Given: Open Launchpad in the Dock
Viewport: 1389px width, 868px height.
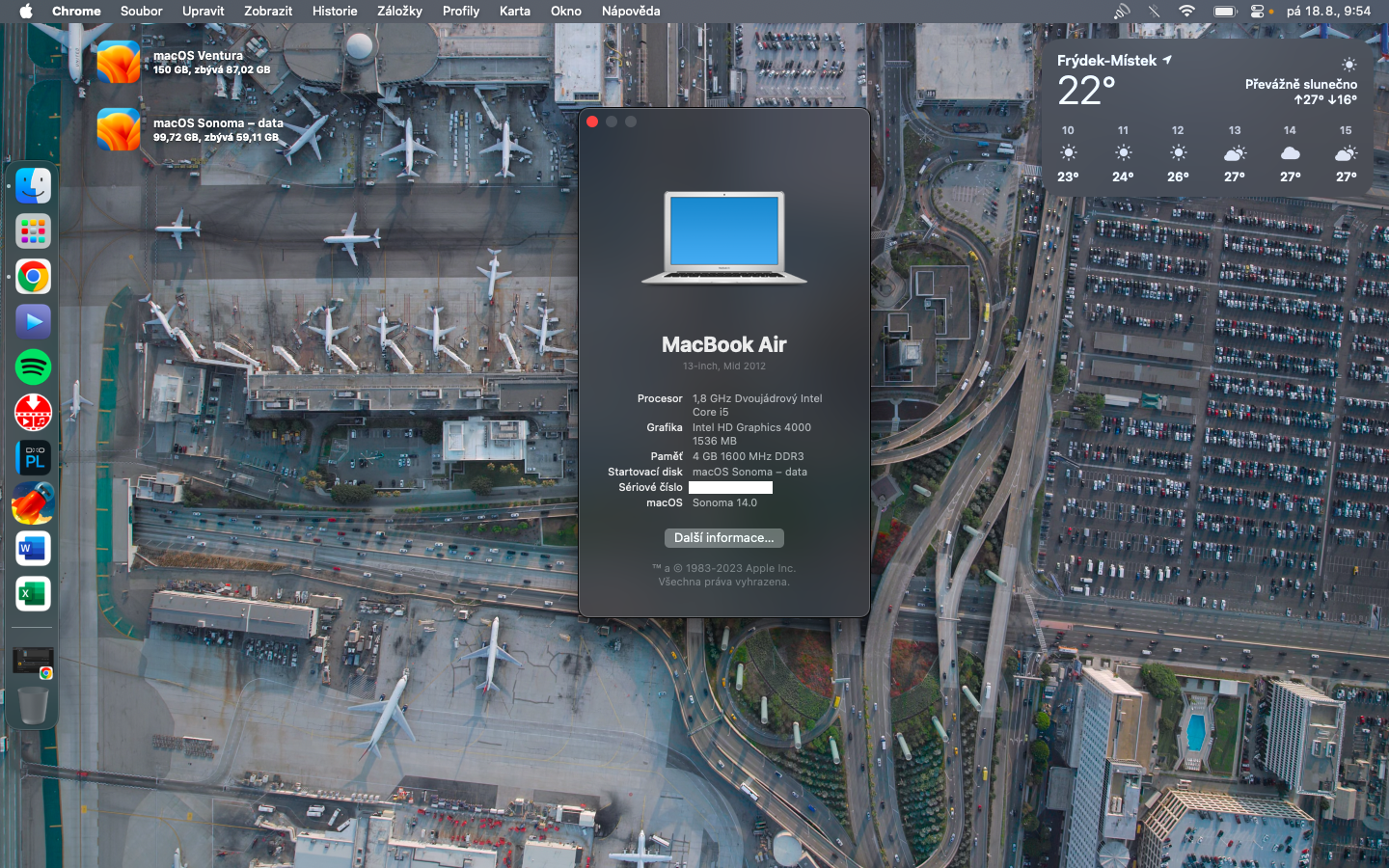Looking at the screenshot, I should coord(33,231).
